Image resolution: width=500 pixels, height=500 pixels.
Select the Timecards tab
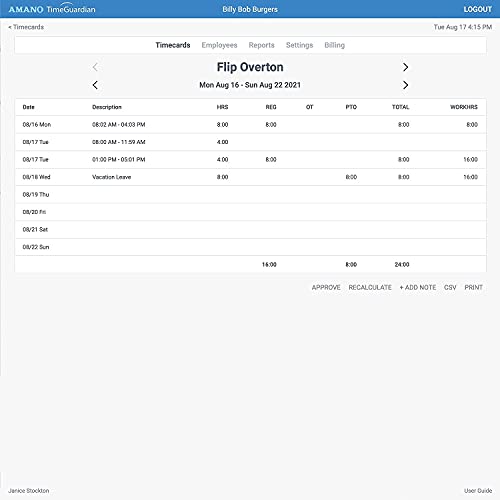173,45
